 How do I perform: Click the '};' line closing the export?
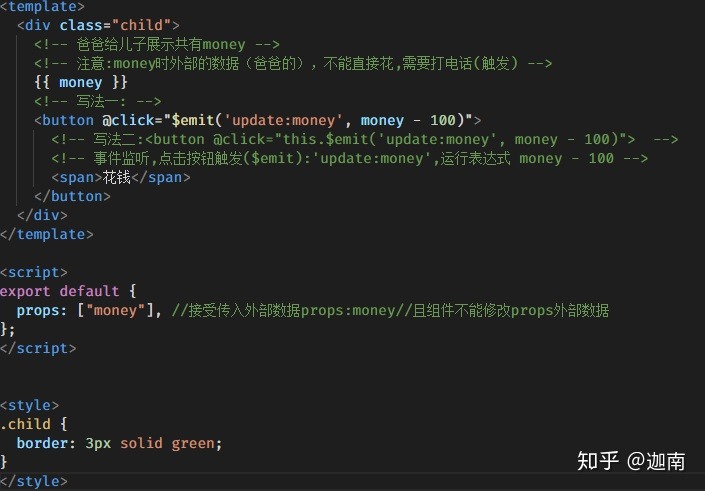point(8,330)
